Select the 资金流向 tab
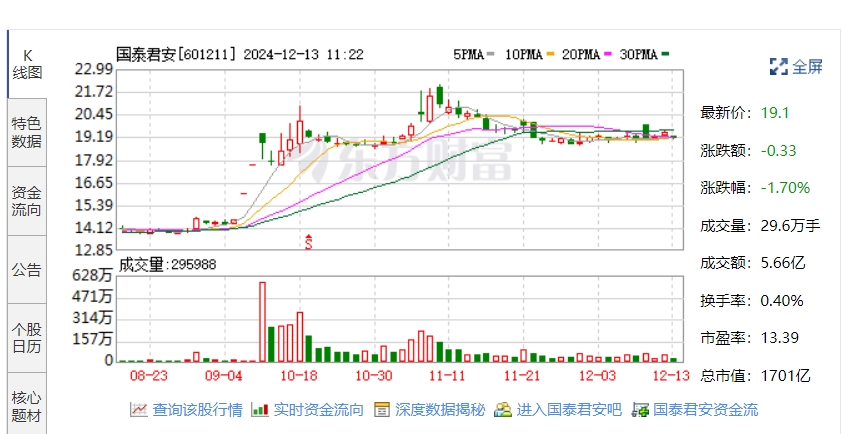This screenshot has width=842, height=434. tap(27, 201)
